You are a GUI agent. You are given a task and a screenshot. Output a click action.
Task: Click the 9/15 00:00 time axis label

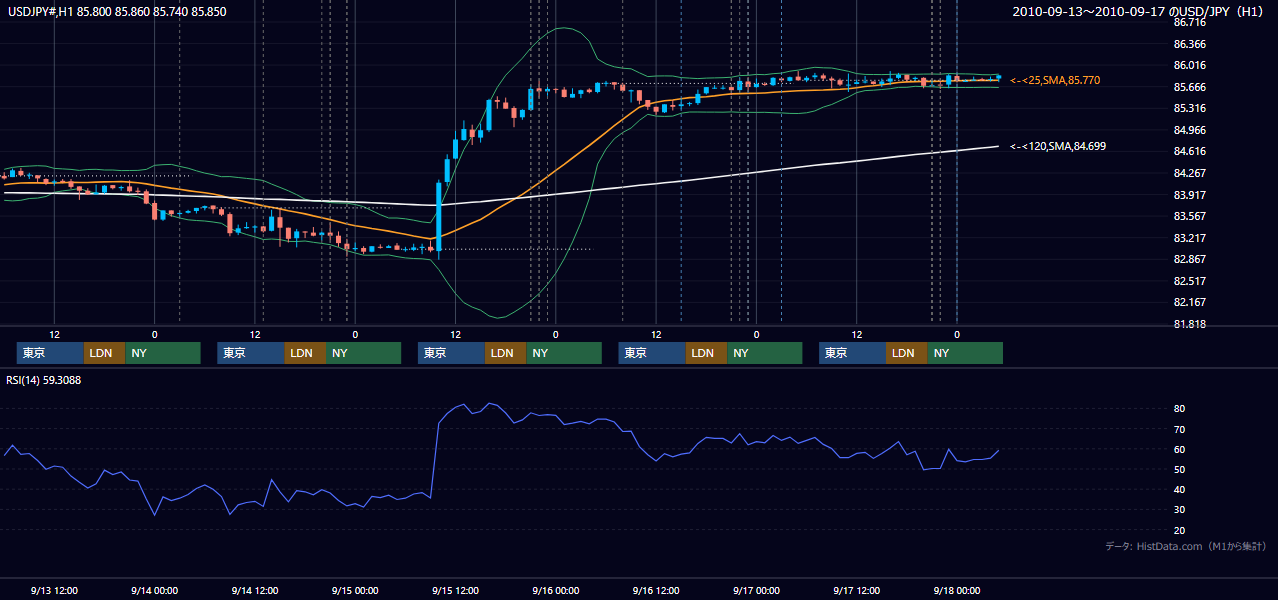pos(355,590)
